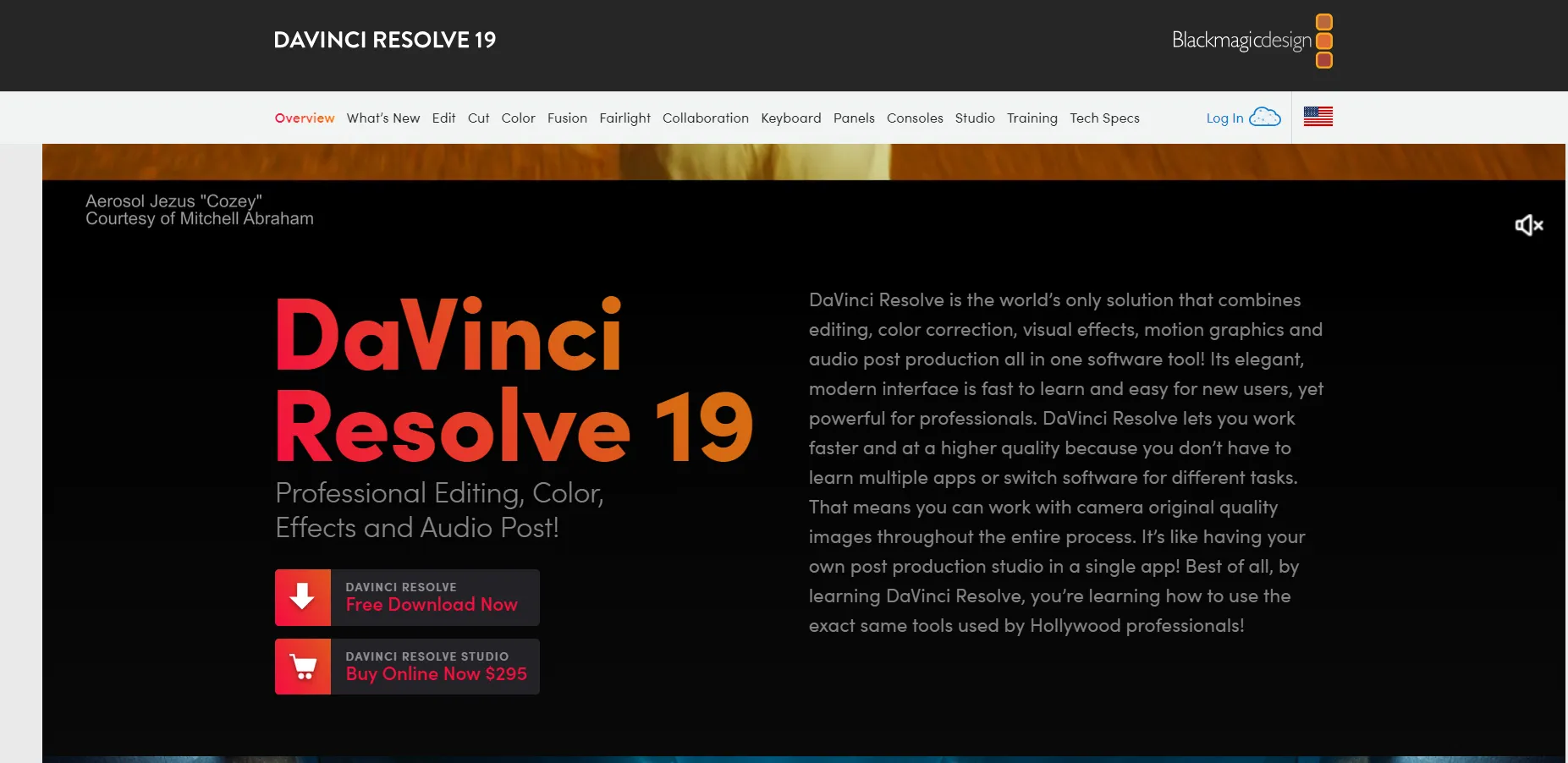Select the Edit page tab
Viewport: 1568px width, 763px height.
(x=443, y=118)
